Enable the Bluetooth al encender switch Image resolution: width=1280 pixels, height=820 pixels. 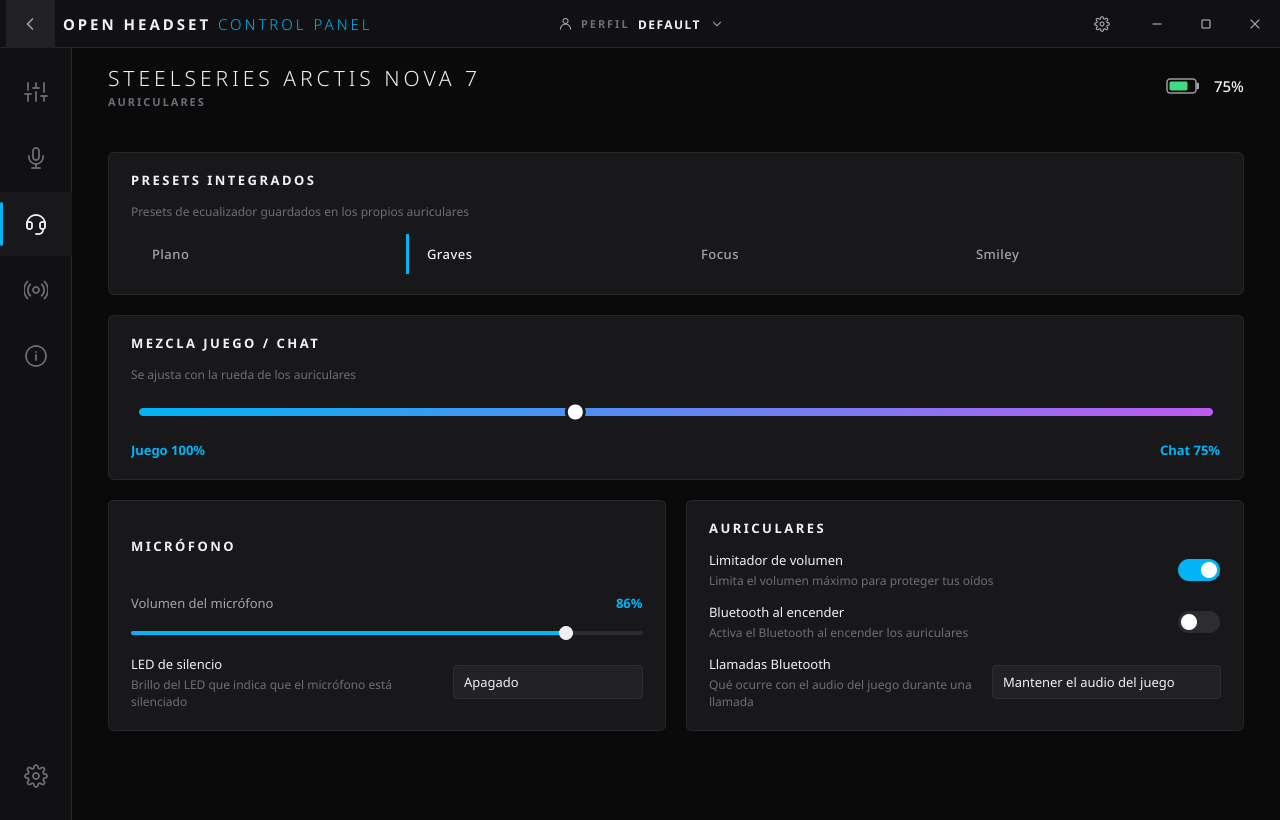[x=1199, y=622]
